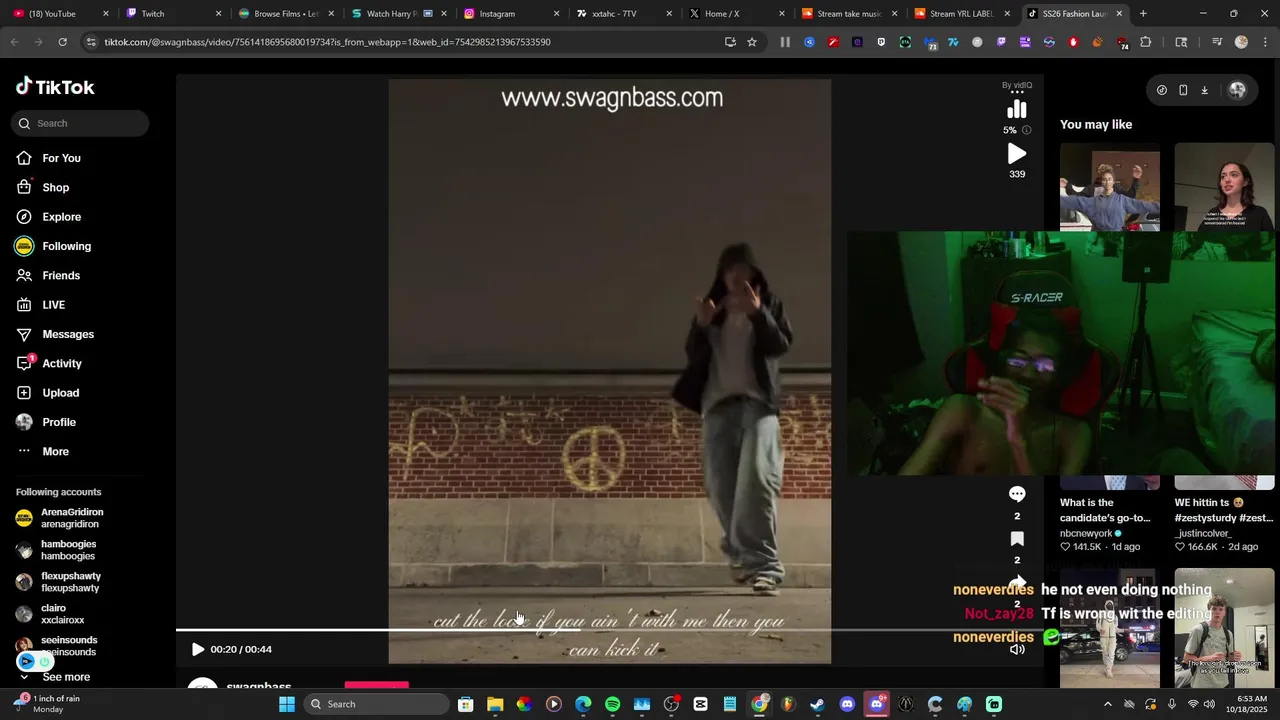Reload the current page
1280x720 pixels.
coord(62,42)
